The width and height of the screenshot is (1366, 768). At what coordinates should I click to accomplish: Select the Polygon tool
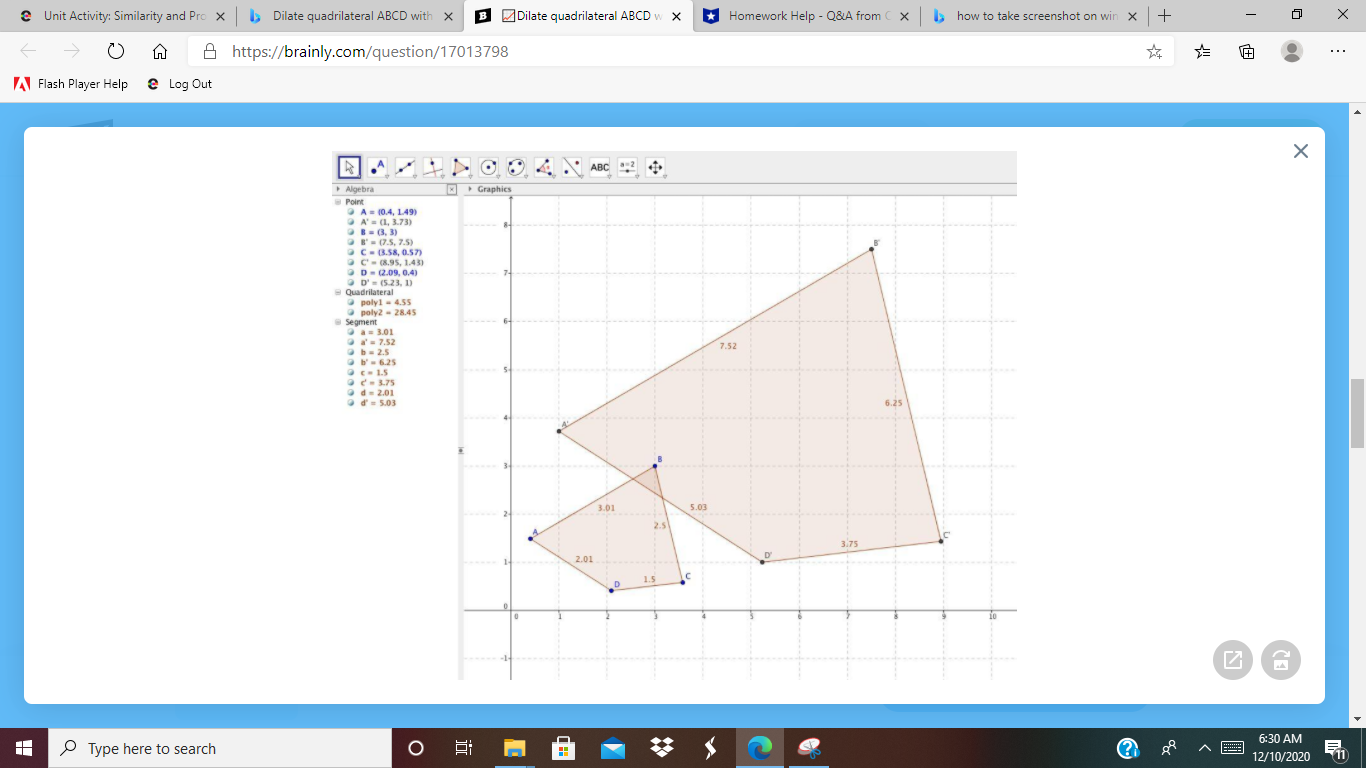460,167
